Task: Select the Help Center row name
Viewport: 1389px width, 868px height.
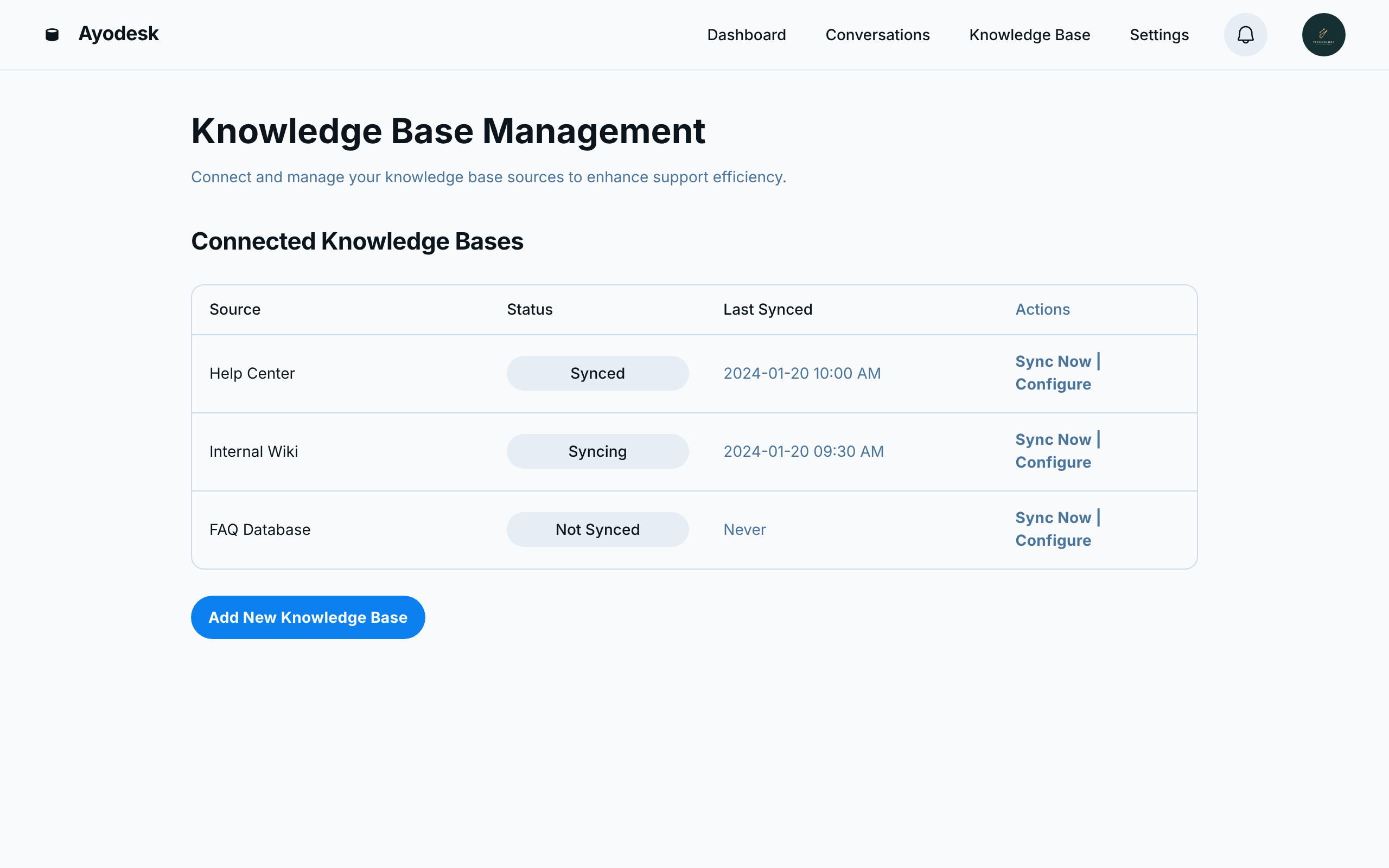Action: pyautogui.click(x=252, y=373)
